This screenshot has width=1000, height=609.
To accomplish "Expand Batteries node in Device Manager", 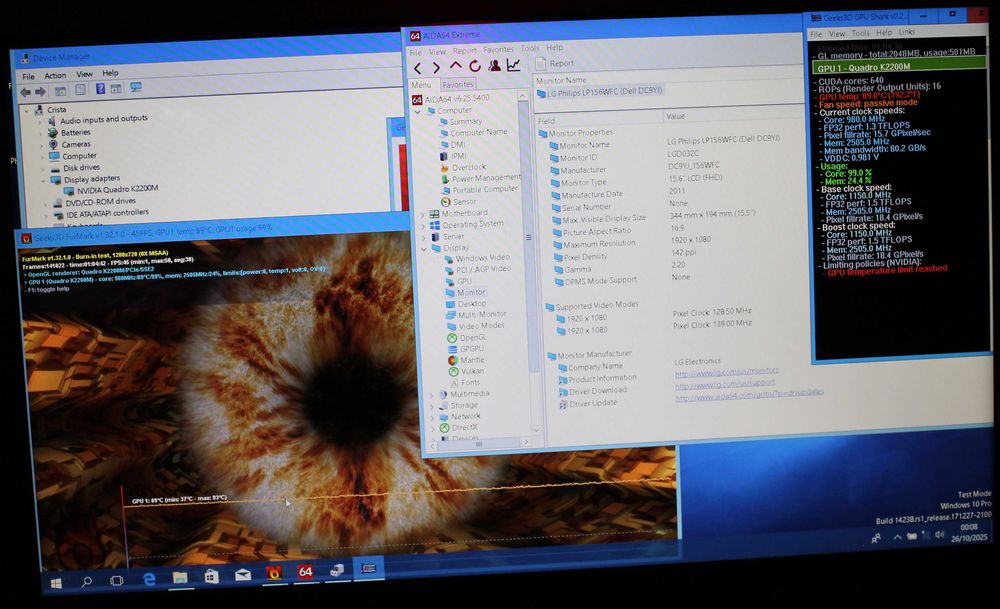I will pyautogui.click(x=41, y=134).
